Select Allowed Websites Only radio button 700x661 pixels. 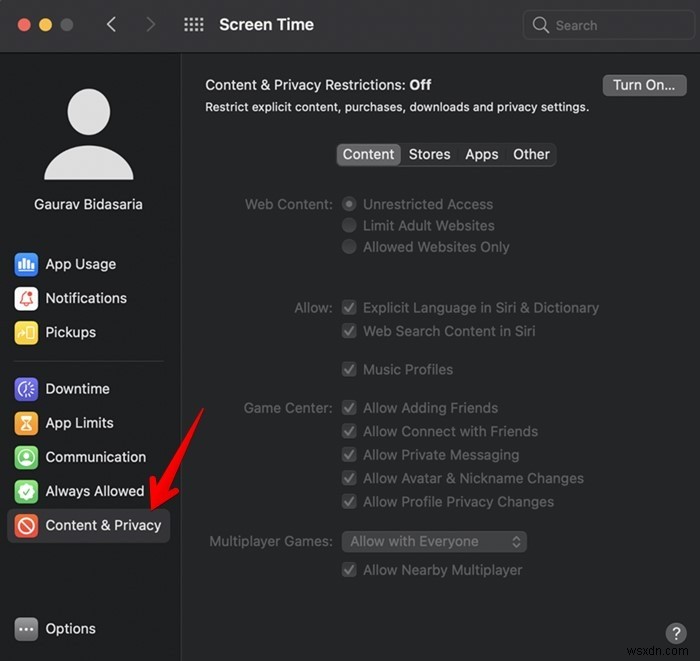pos(349,247)
